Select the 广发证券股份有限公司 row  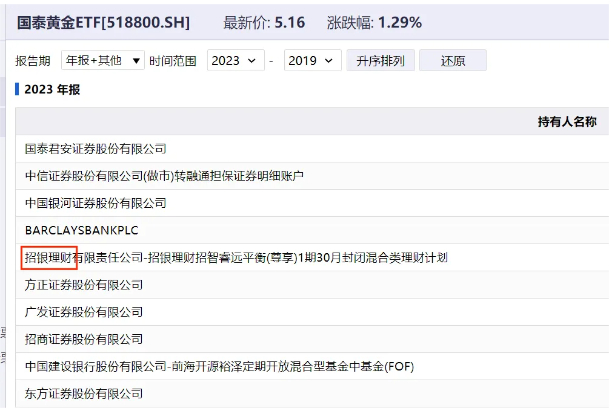click(312, 312)
